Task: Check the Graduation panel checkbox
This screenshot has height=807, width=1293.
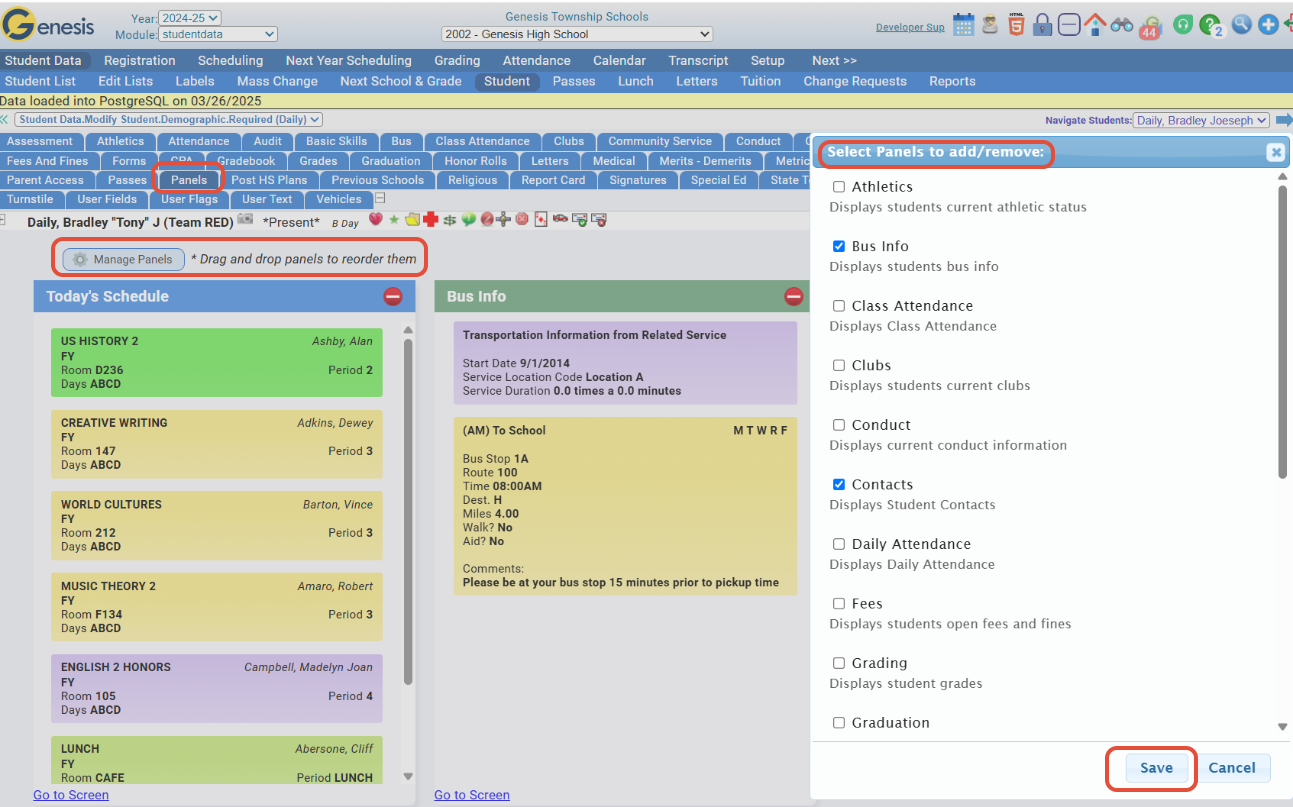Action: 839,722
